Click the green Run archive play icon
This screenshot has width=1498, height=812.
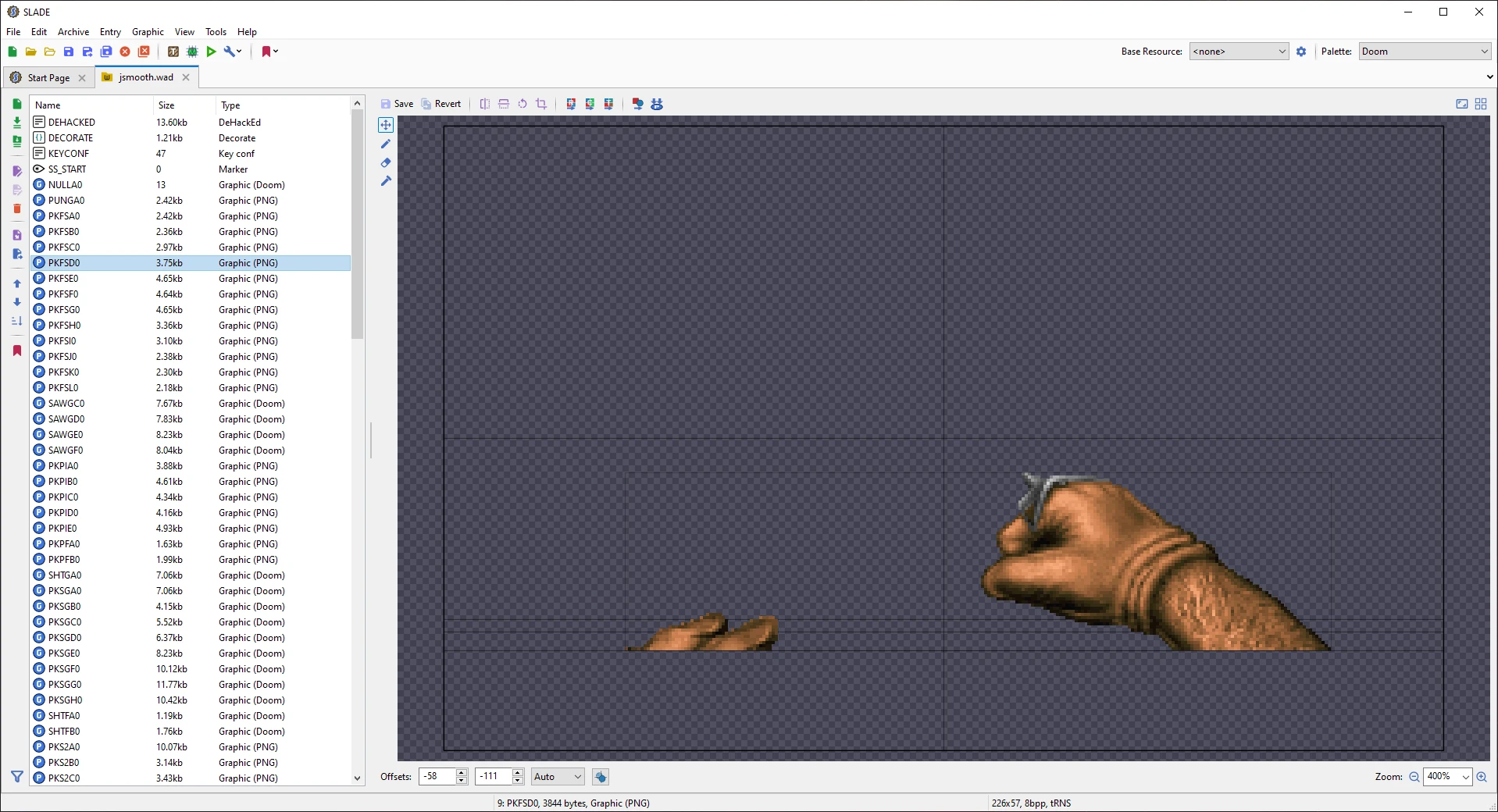211,52
